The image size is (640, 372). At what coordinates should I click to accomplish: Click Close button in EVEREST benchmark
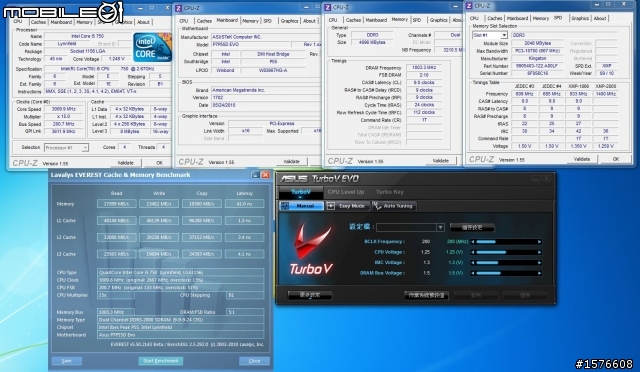(x=254, y=361)
